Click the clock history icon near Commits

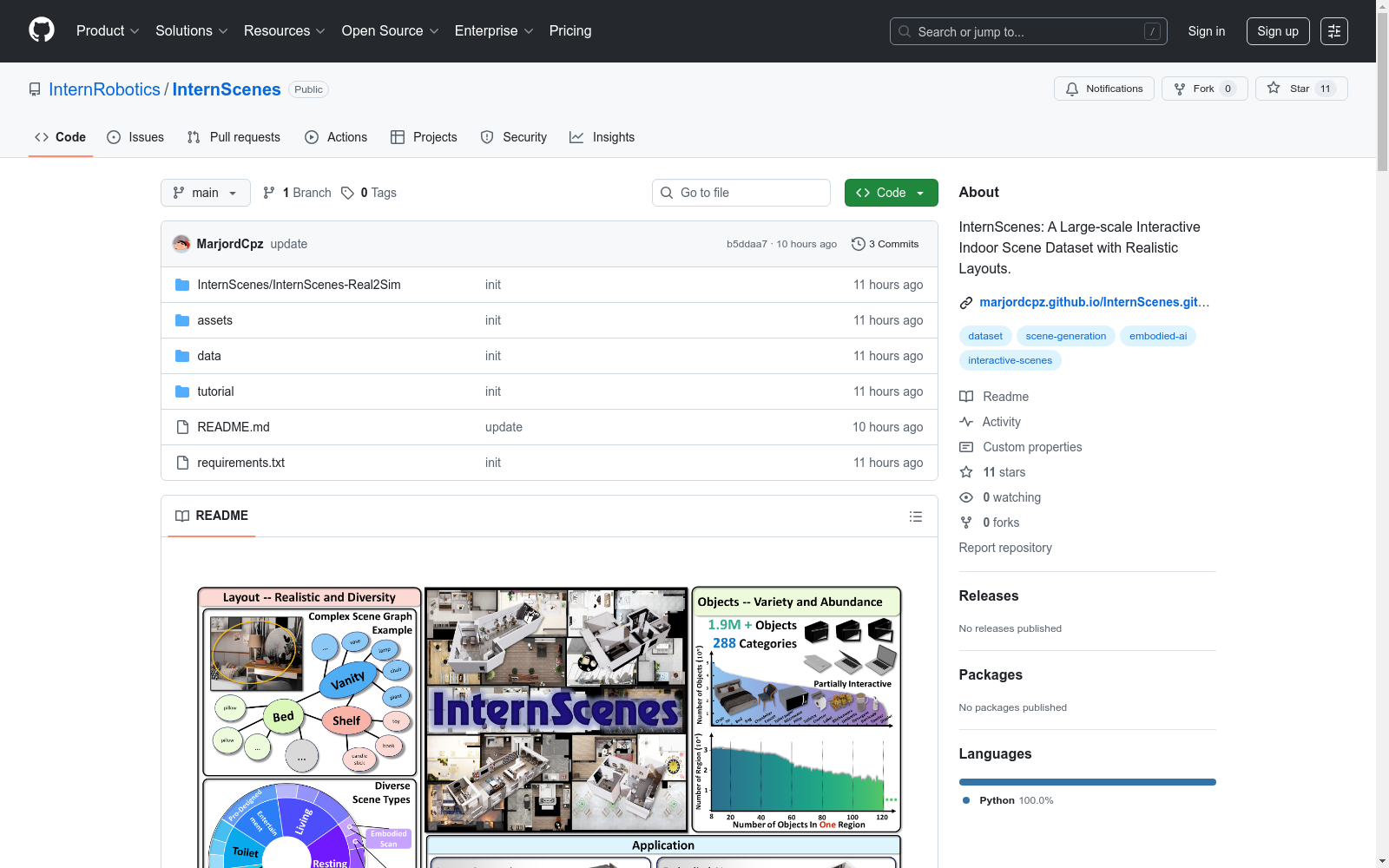point(859,244)
